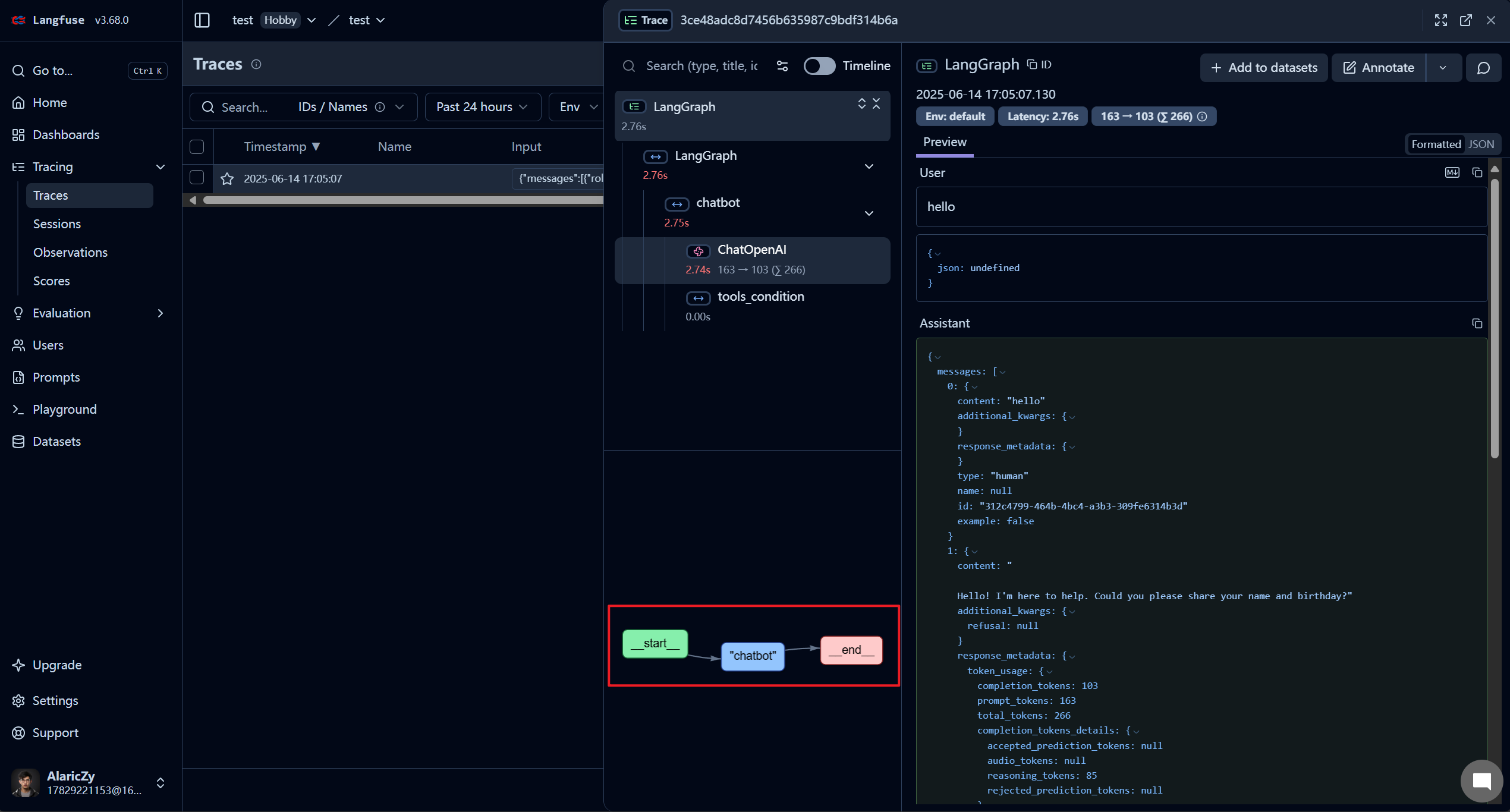Screen dimensions: 1510x812
Task: Enter fullscreen trace view
Action: (1441, 20)
